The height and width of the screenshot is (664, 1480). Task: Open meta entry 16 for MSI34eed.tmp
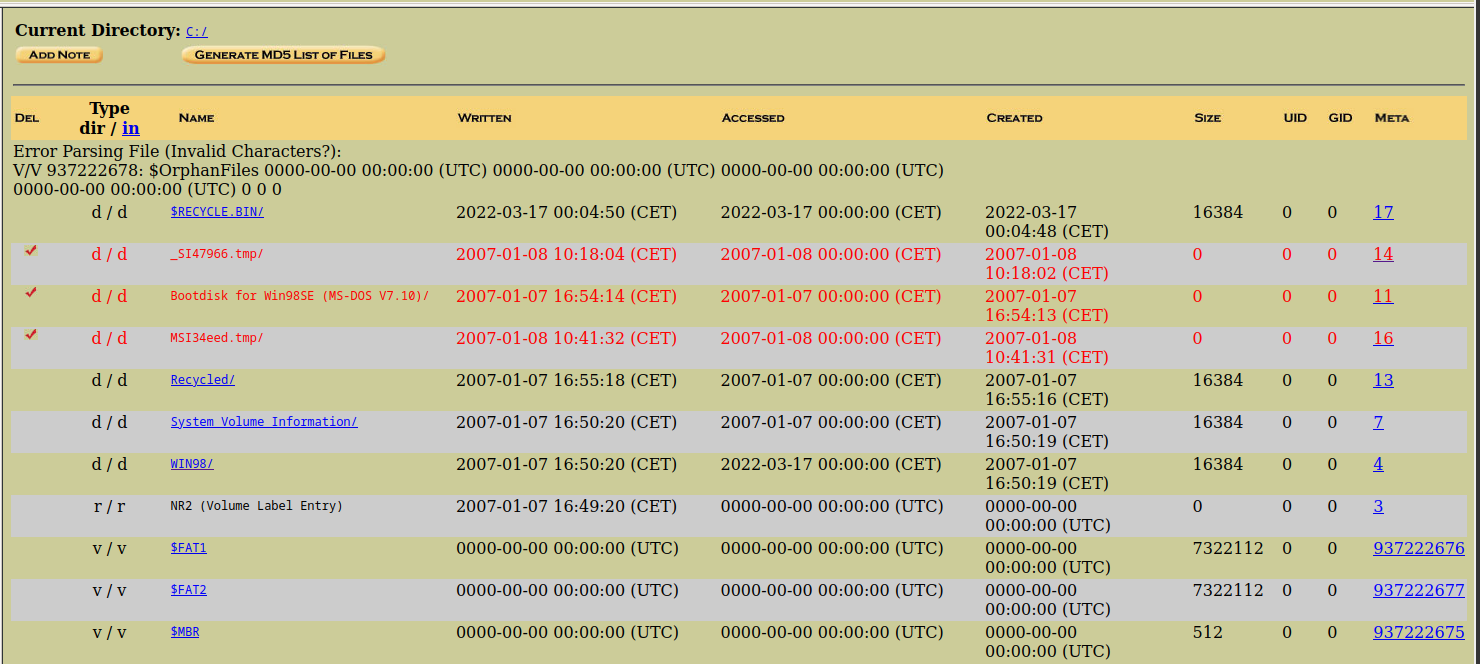tap(1383, 338)
